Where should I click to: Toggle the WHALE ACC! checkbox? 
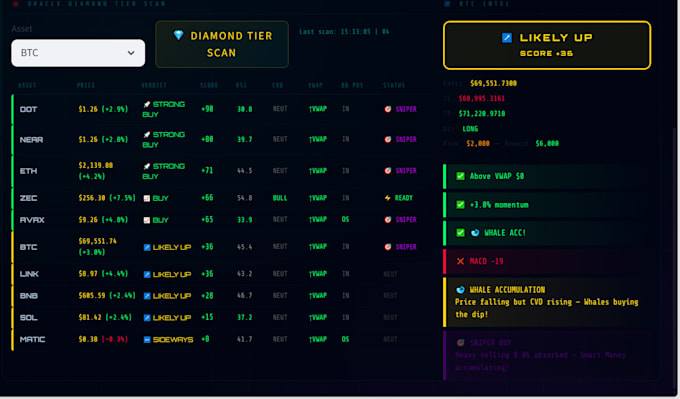pyautogui.click(x=460, y=233)
